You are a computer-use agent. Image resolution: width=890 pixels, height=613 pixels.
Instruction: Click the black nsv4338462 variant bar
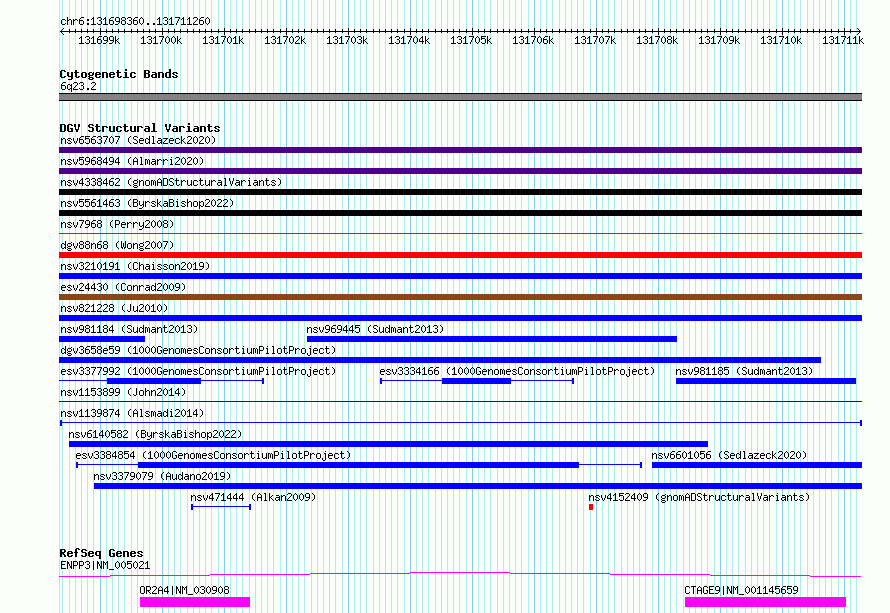click(460, 192)
